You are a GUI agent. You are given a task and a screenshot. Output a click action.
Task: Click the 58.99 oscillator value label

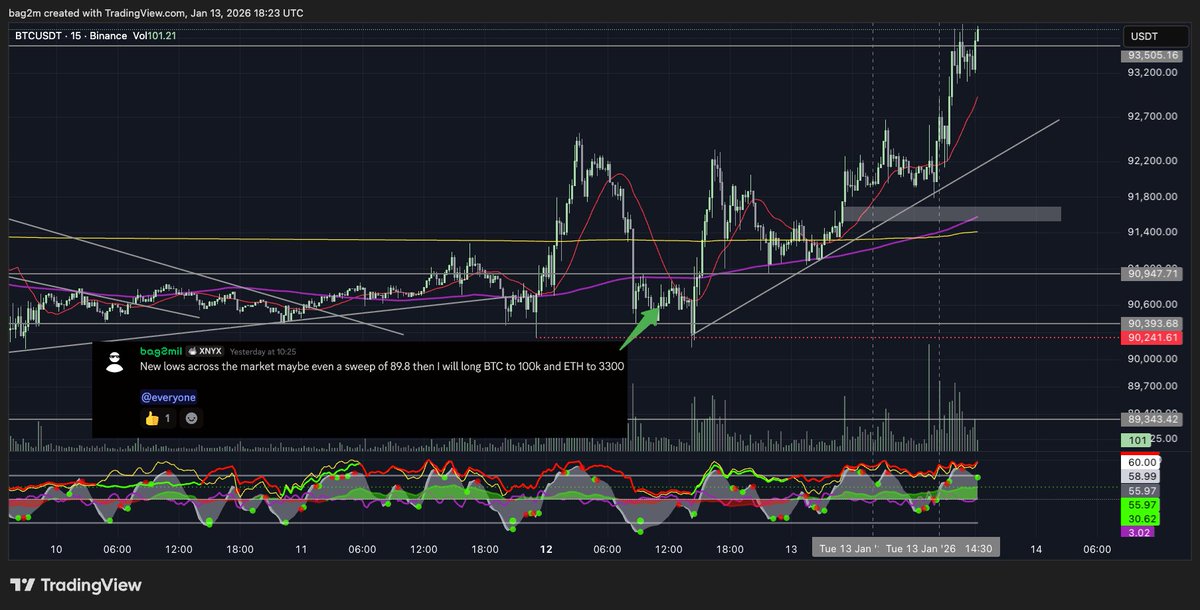coord(1141,477)
